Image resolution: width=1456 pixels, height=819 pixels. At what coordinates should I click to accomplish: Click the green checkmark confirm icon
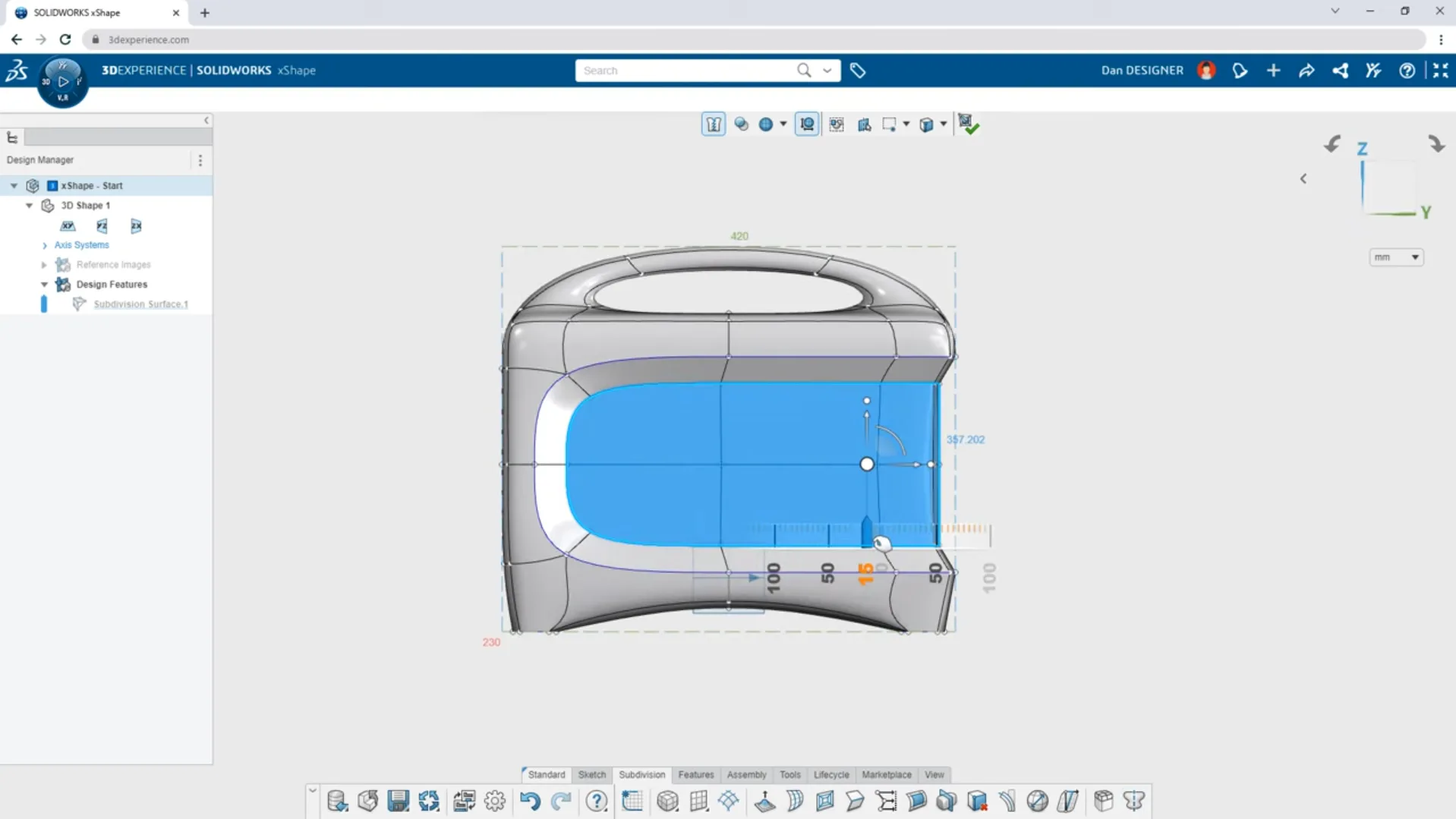pyautogui.click(x=967, y=124)
